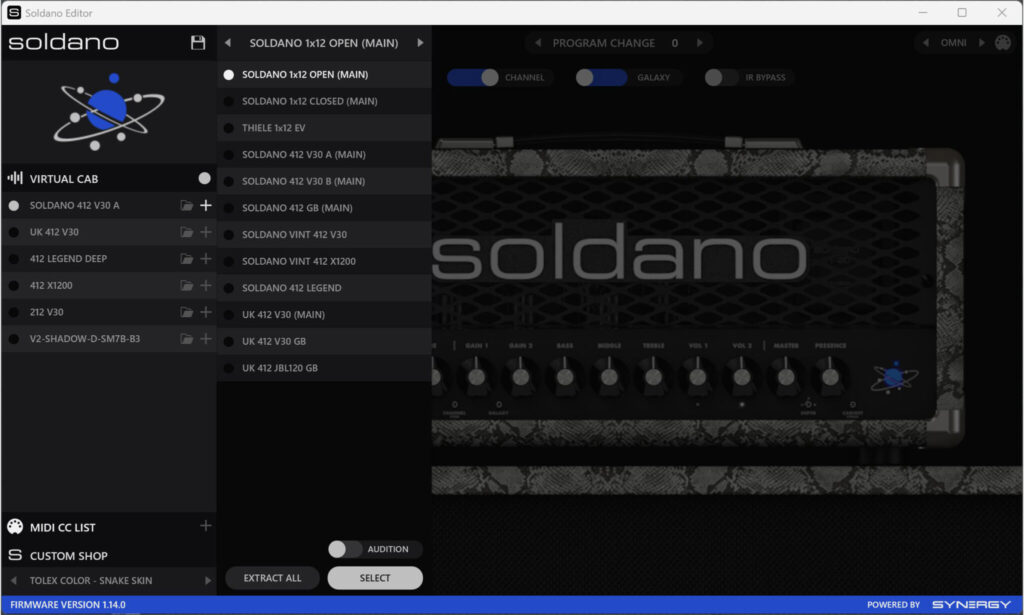Viewport: 1024px width, 615px height.
Task: Choose SOLDANO 412 GB (MAIN)
Action: click(x=324, y=208)
